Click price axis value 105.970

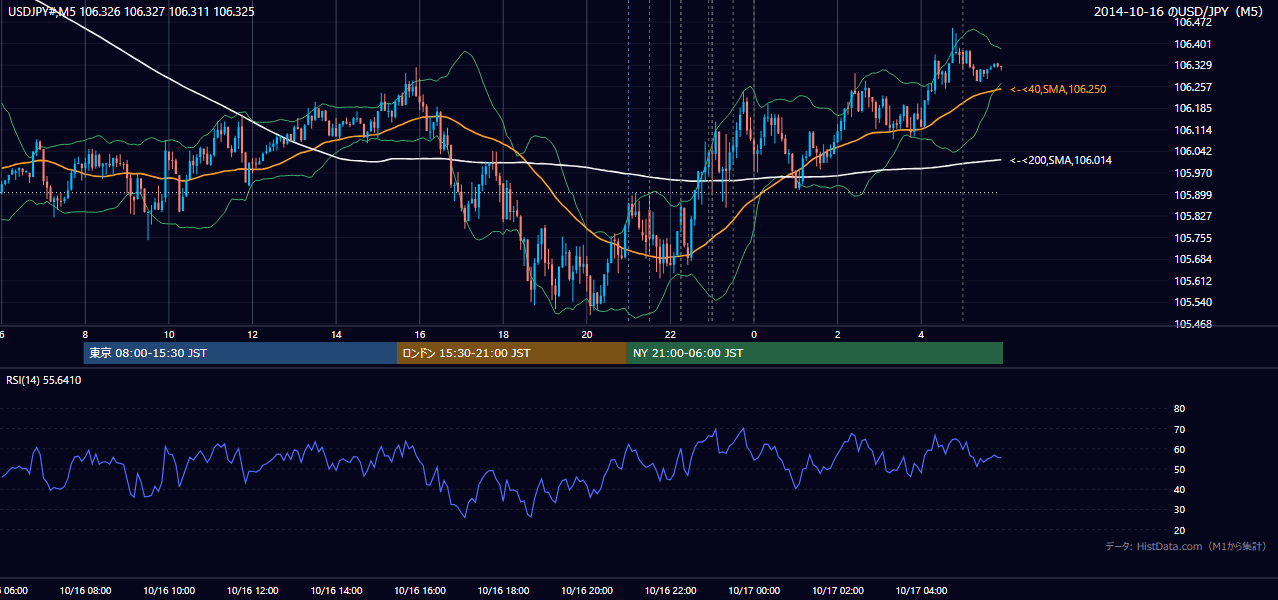pos(1193,173)
